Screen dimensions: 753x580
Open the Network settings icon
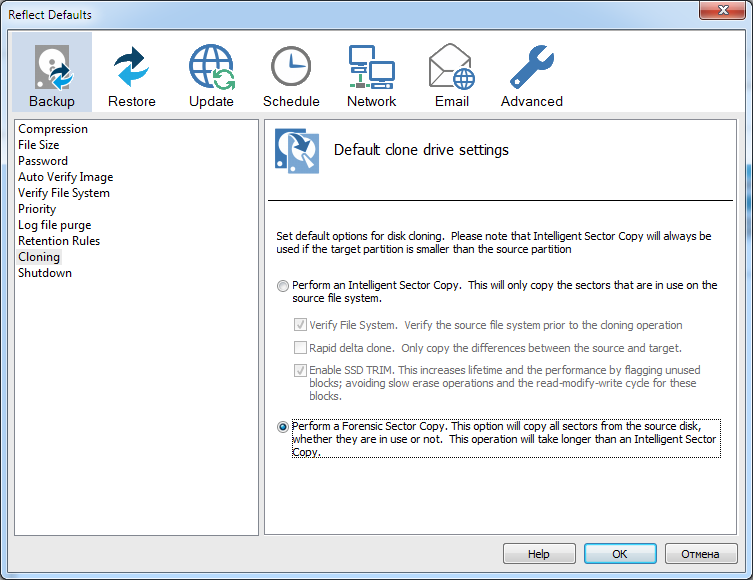[371, 68]
